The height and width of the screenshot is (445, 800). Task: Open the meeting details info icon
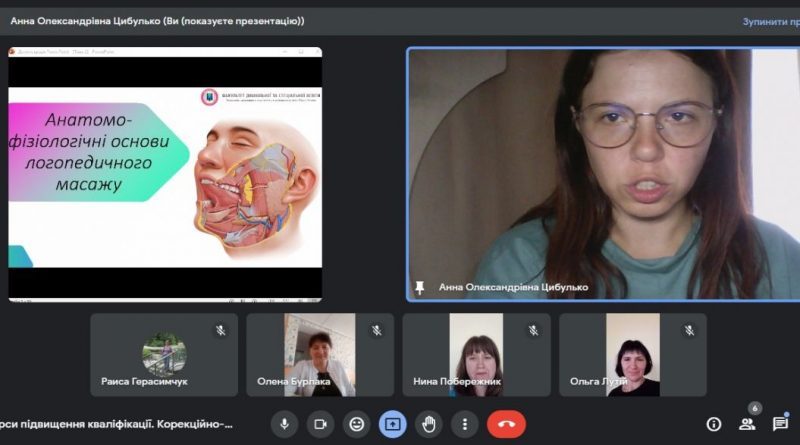(713, 424)
